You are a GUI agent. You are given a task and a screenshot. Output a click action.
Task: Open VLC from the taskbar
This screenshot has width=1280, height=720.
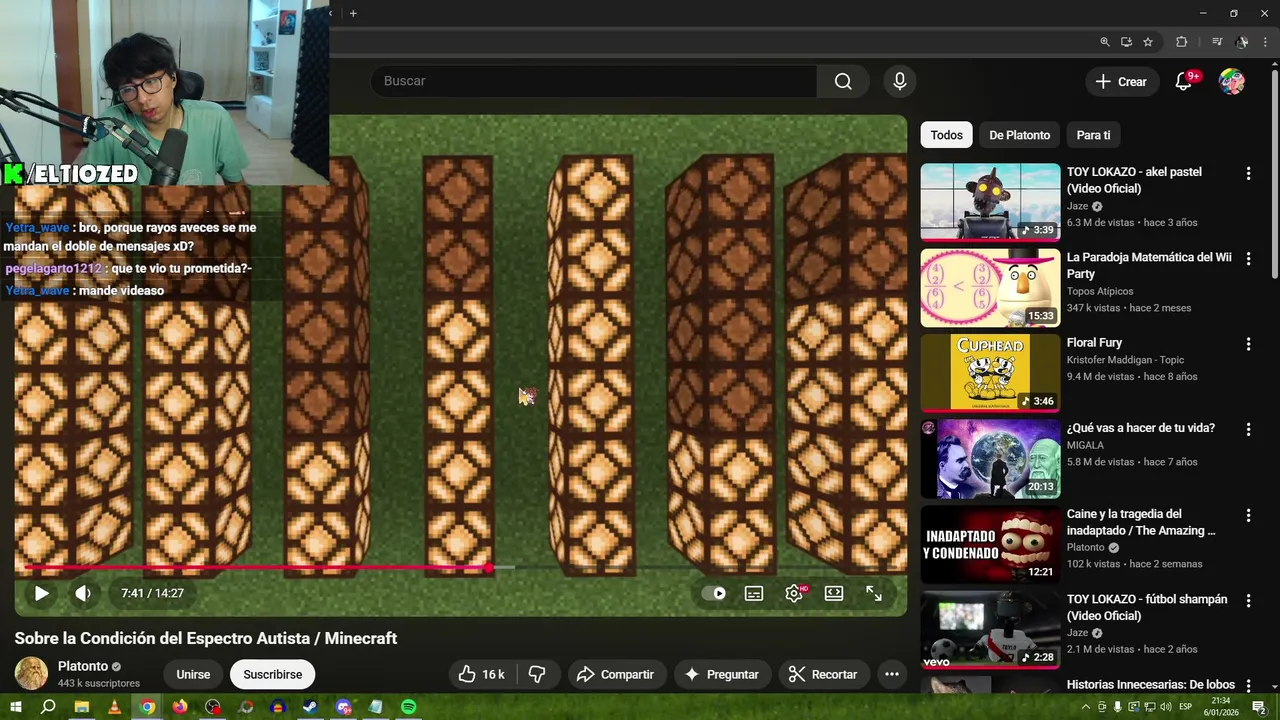114,707
